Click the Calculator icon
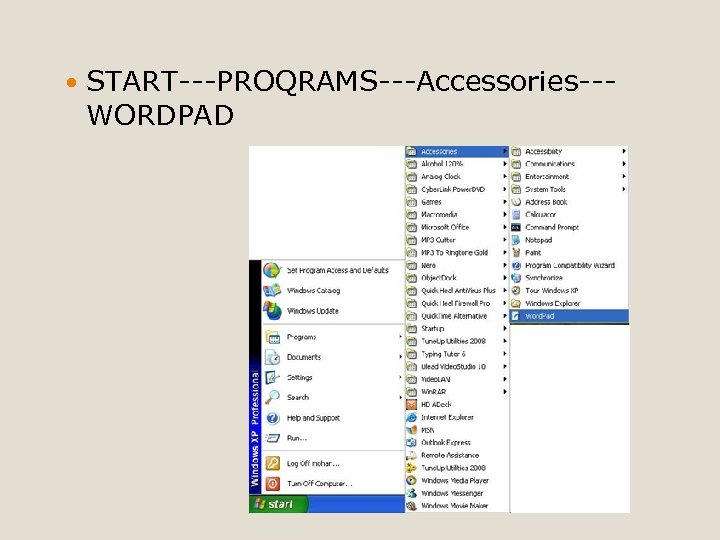 point(516,214)
